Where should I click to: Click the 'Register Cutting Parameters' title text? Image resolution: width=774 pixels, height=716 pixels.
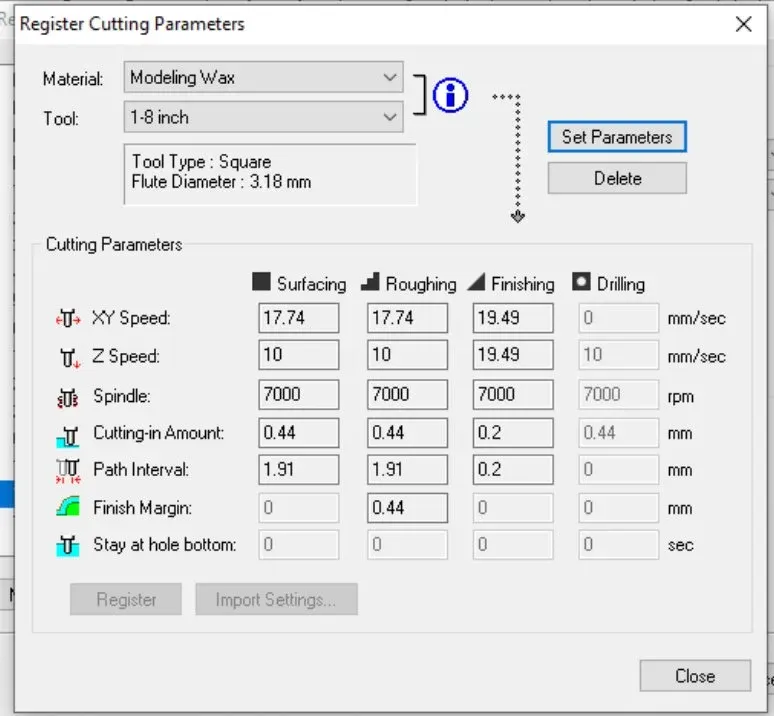pyautogui.click(x=132, y=24)
